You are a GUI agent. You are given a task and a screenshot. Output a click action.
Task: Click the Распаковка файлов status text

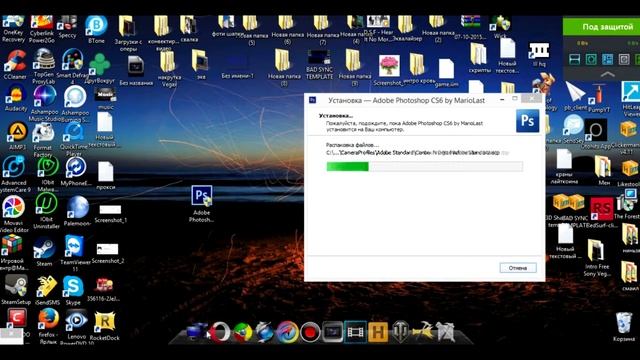pos(352,145)
